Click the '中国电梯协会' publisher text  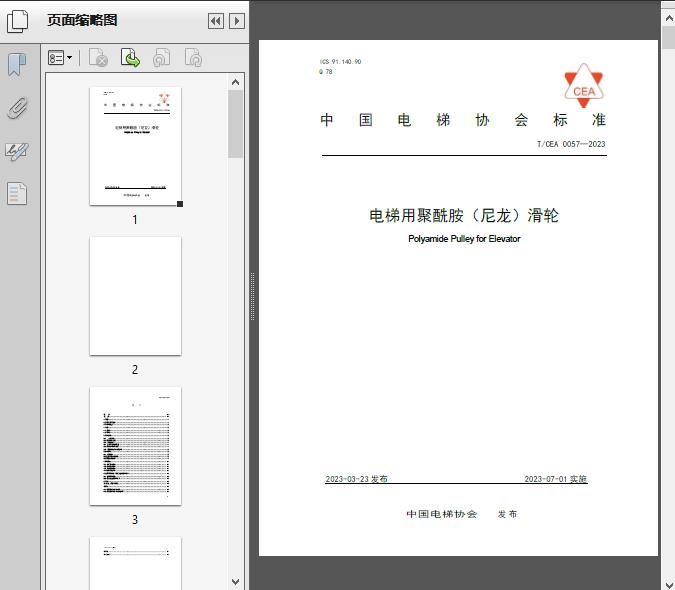(442, 514)
